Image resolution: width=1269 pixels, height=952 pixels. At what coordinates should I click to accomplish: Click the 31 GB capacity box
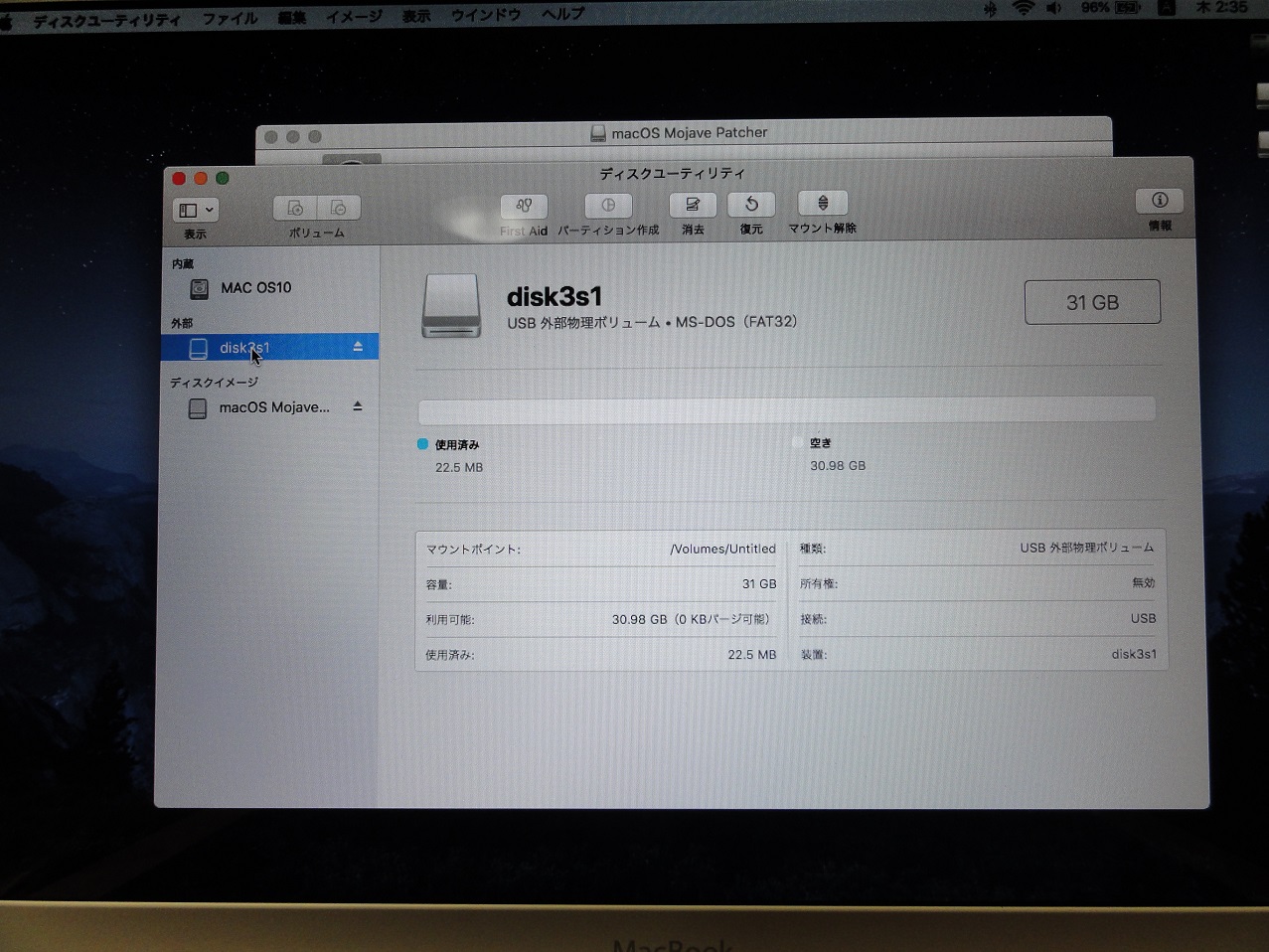click(x=1092, y=302)
